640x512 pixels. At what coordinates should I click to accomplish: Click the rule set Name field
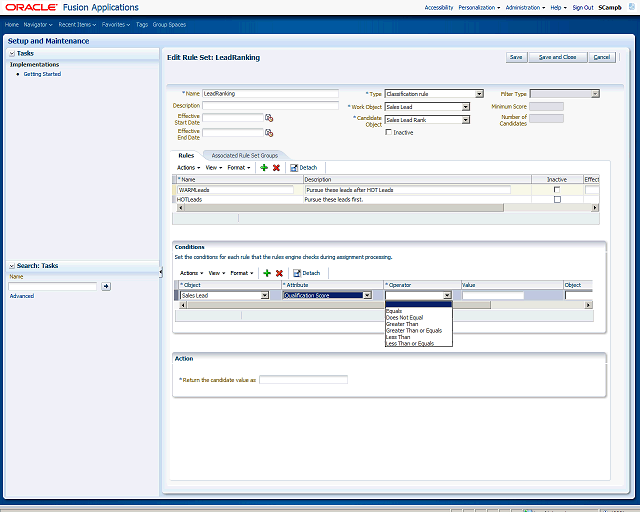[x=270, y=93]
